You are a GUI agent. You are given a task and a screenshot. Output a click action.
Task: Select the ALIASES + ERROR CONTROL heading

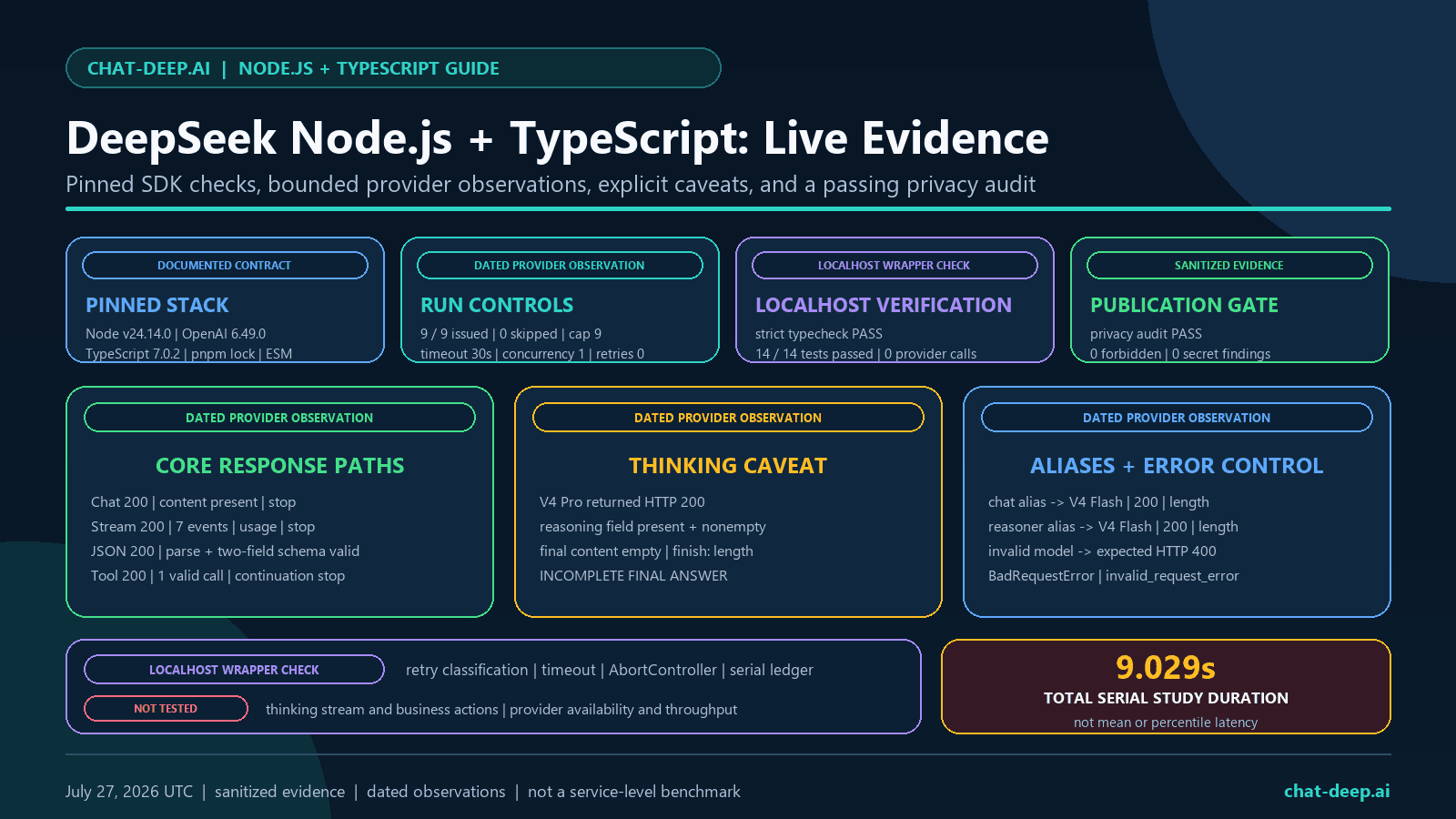coord(1177,465)
